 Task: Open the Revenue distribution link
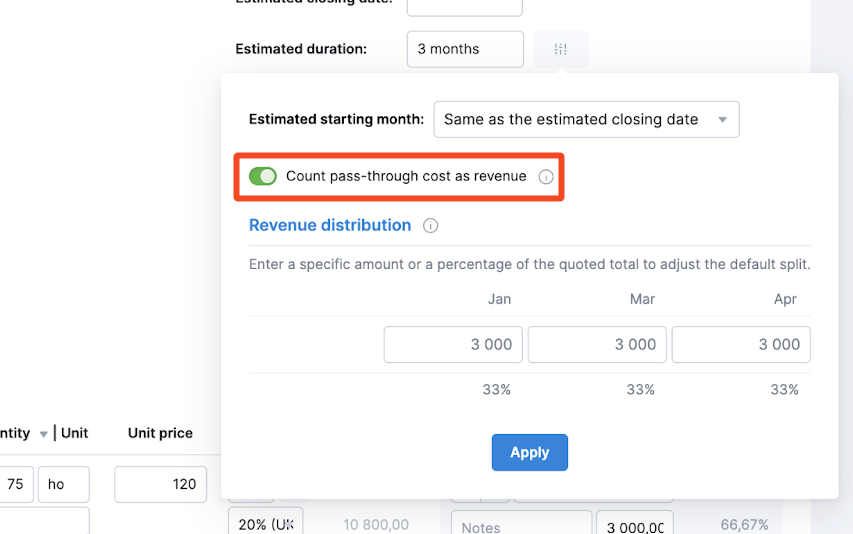330,225
